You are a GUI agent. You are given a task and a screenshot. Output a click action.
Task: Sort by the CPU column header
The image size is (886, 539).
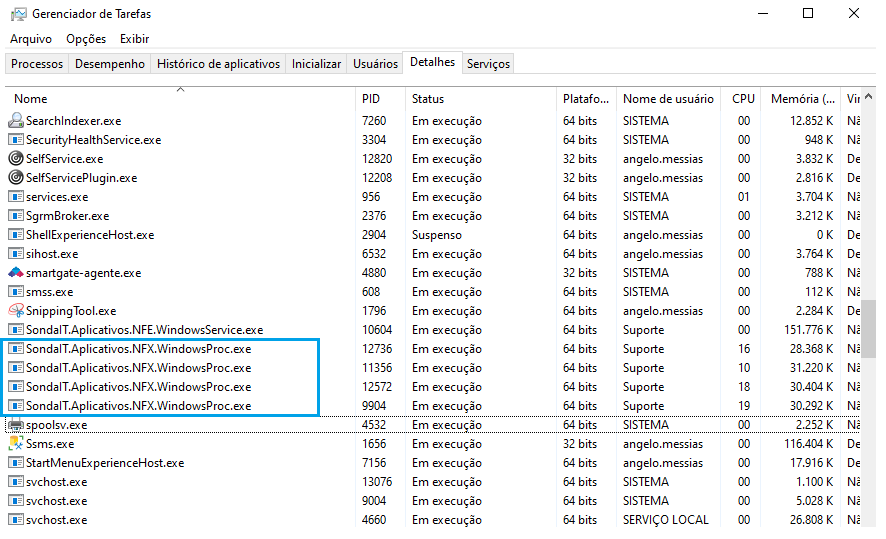point(743,99)
